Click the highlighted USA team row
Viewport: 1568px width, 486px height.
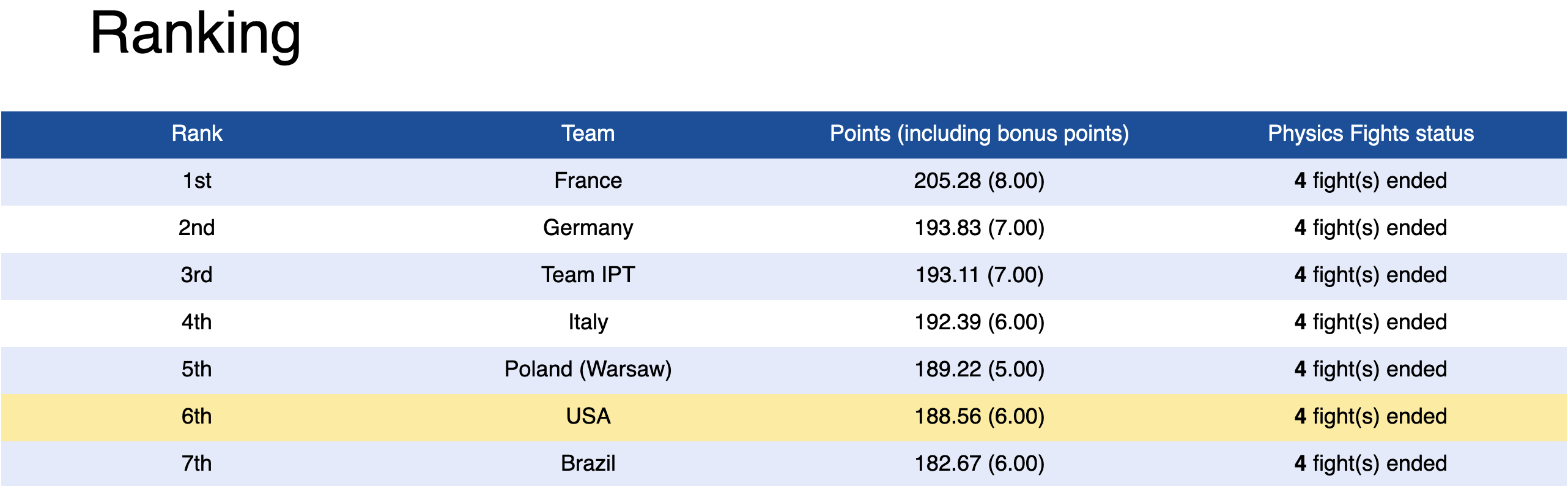point(783,417)
